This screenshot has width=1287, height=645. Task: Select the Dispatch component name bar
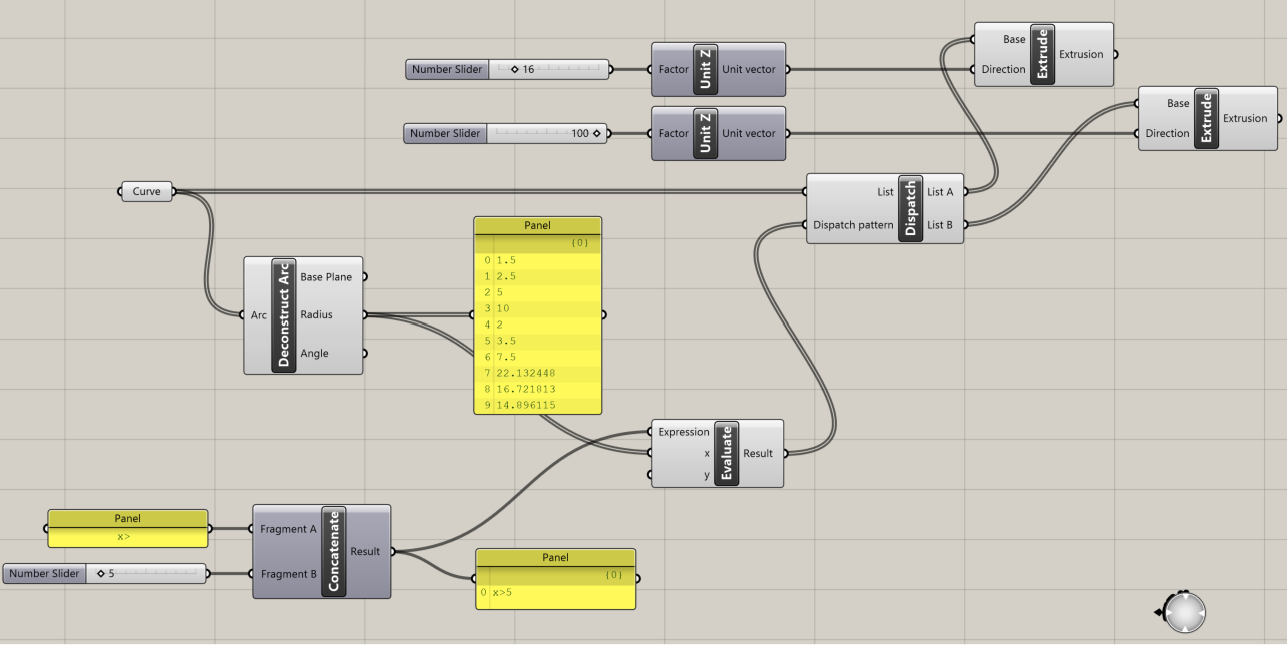910,208
